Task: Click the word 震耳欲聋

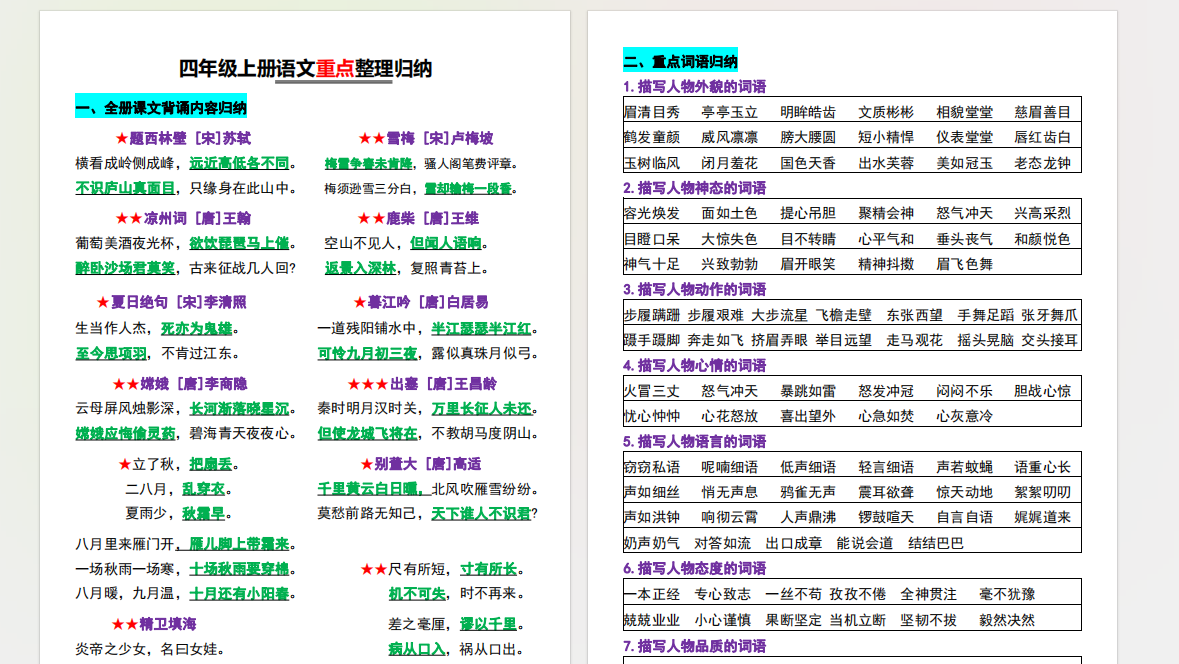Action: (x=886, y=493)
